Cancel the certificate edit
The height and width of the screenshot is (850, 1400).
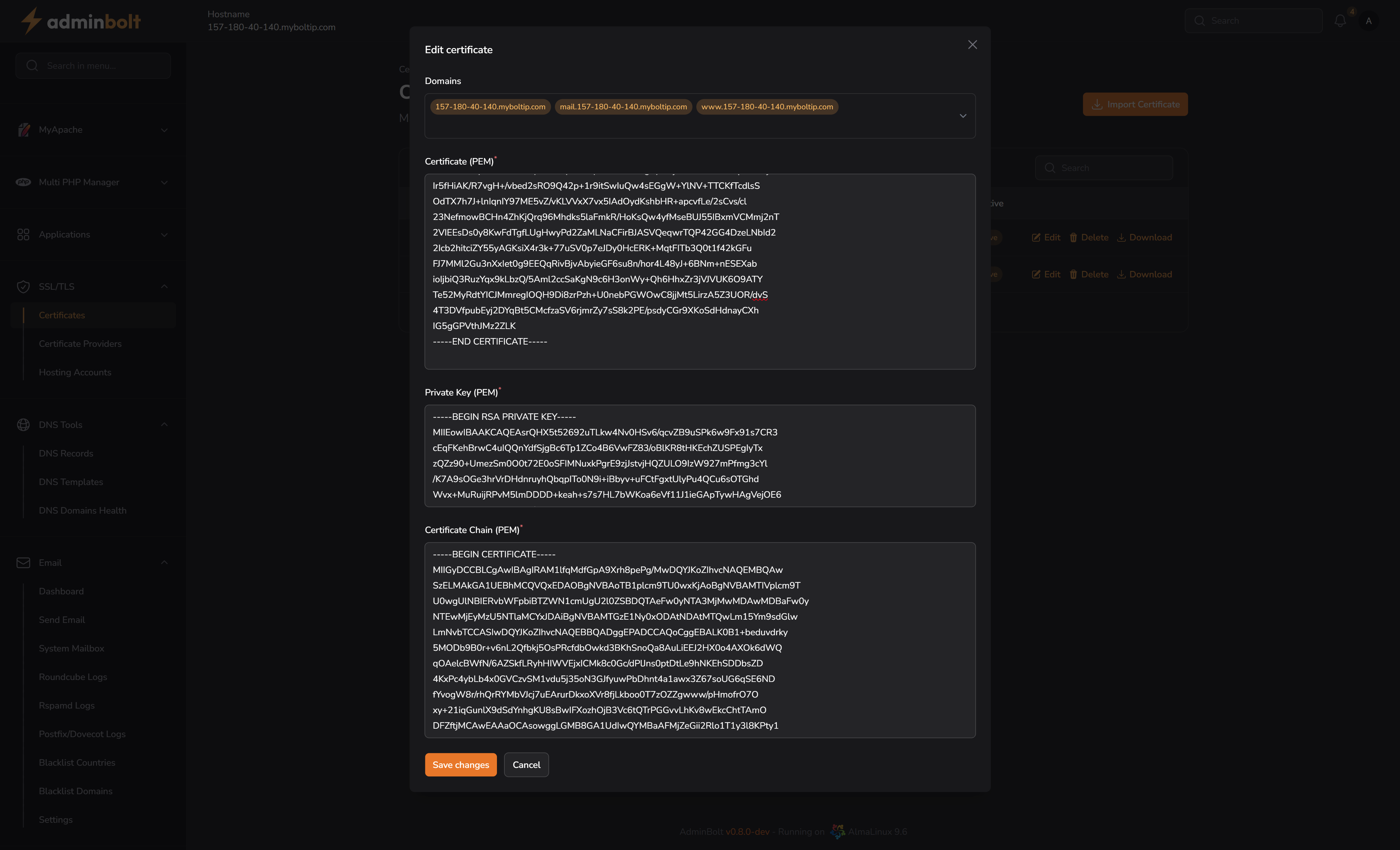click(x=526, y=765)
